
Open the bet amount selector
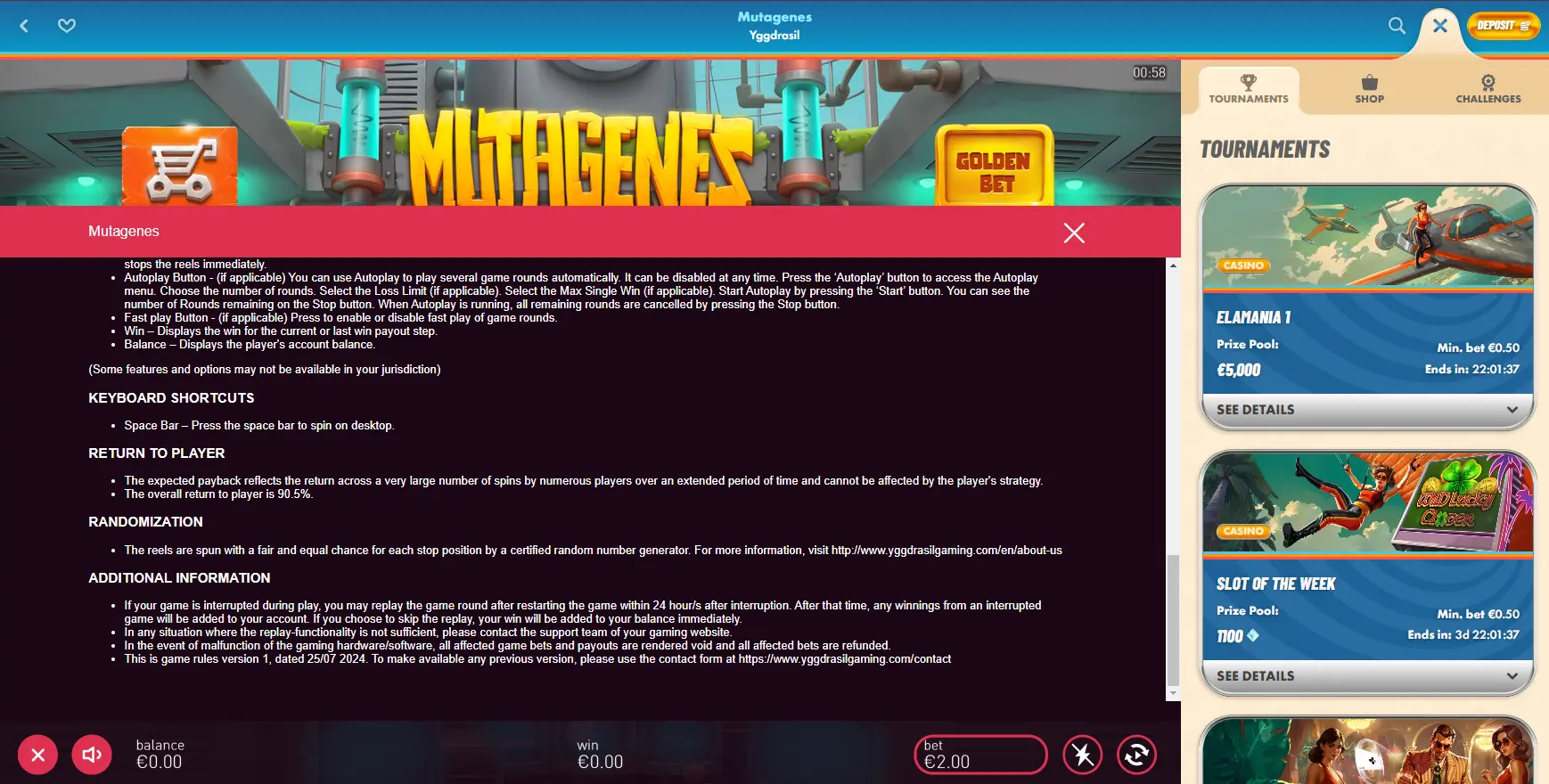(x=980, y=755)
